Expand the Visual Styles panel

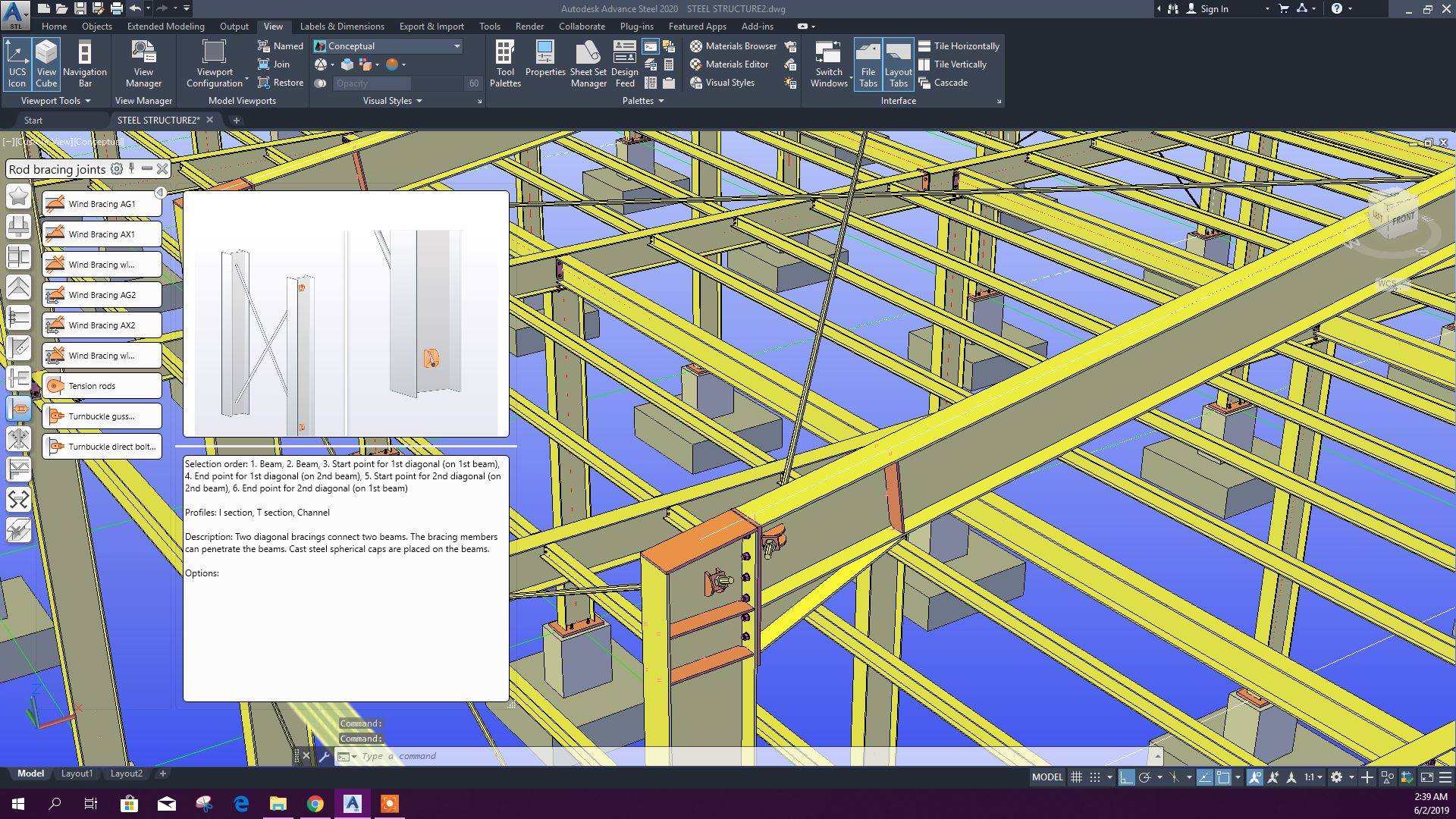click(x=392, y=101)
